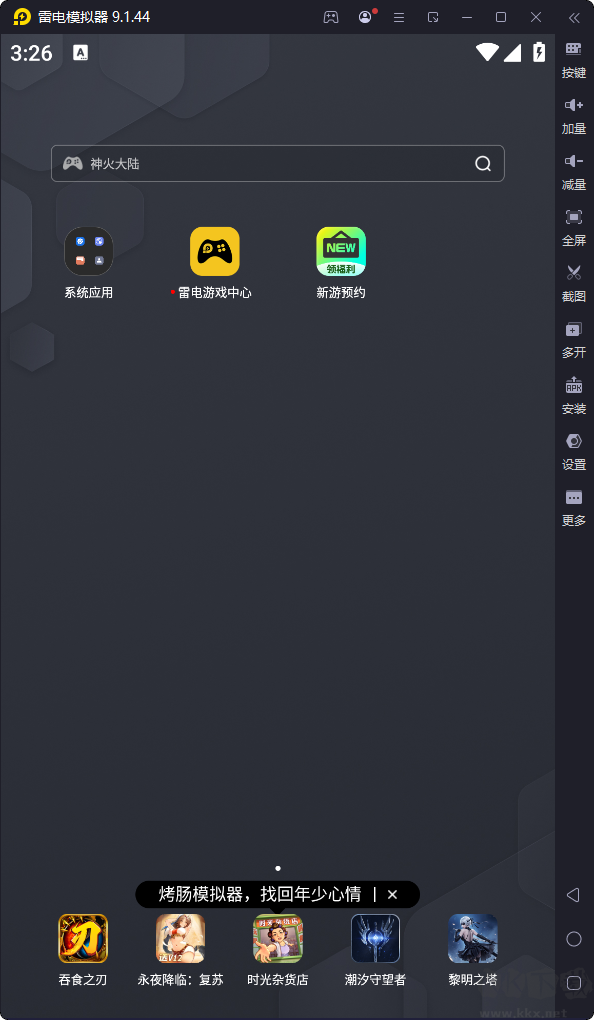This screenshot has width=594, height=1020.
Task: Increase volume with 加量 icon
Action: click(574, 115)
